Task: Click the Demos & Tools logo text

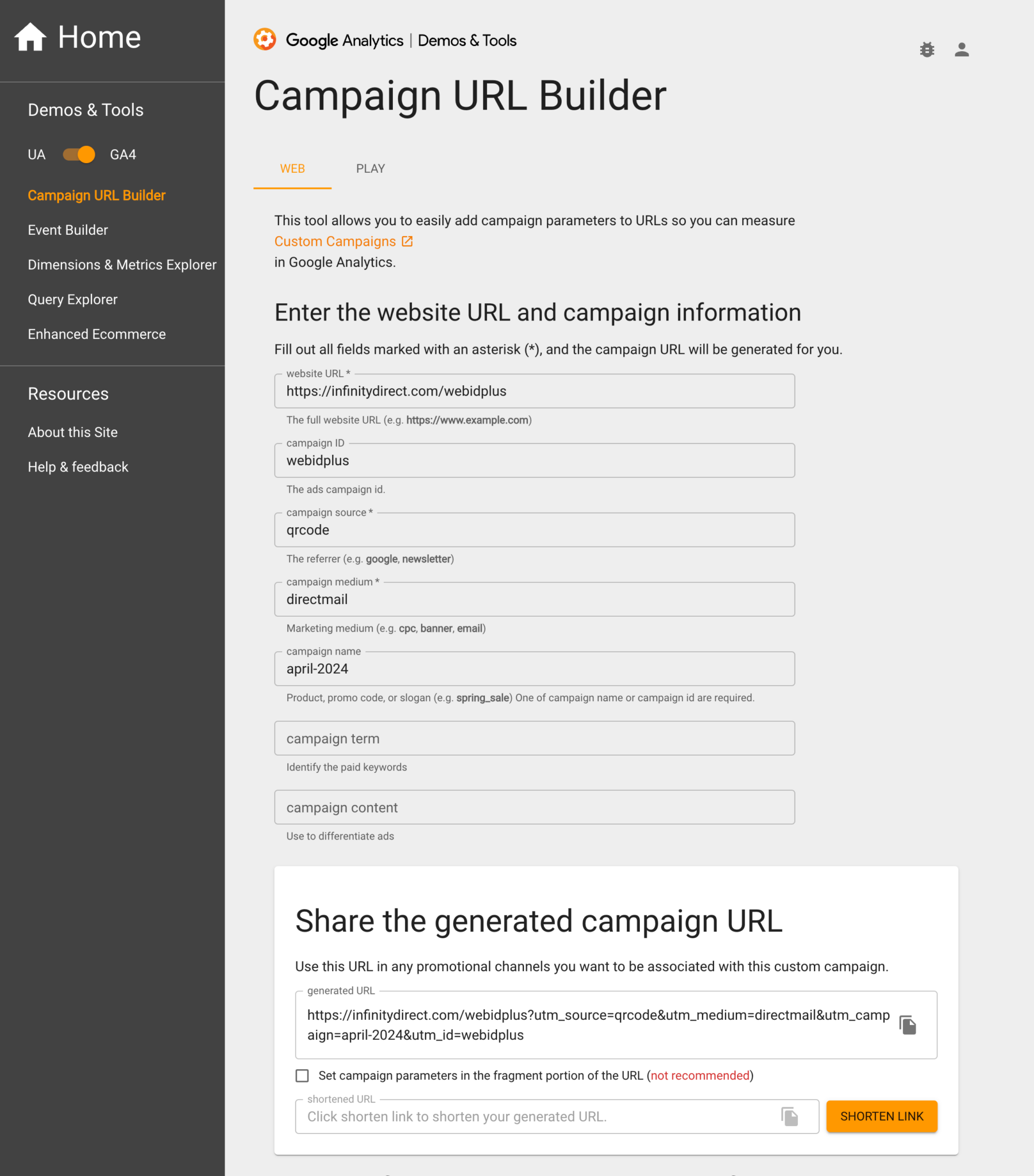Action: coord(468,40)
